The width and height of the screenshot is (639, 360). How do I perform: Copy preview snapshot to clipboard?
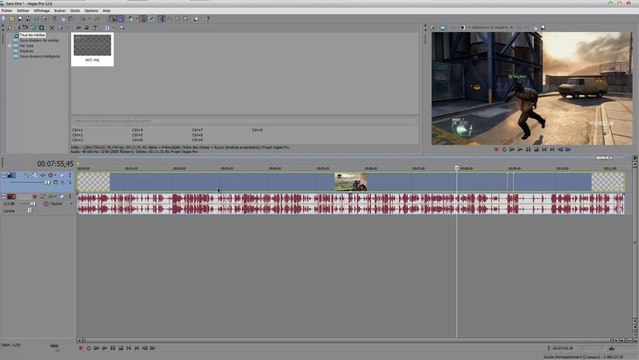pyautogui.click(x=535, y=28)
